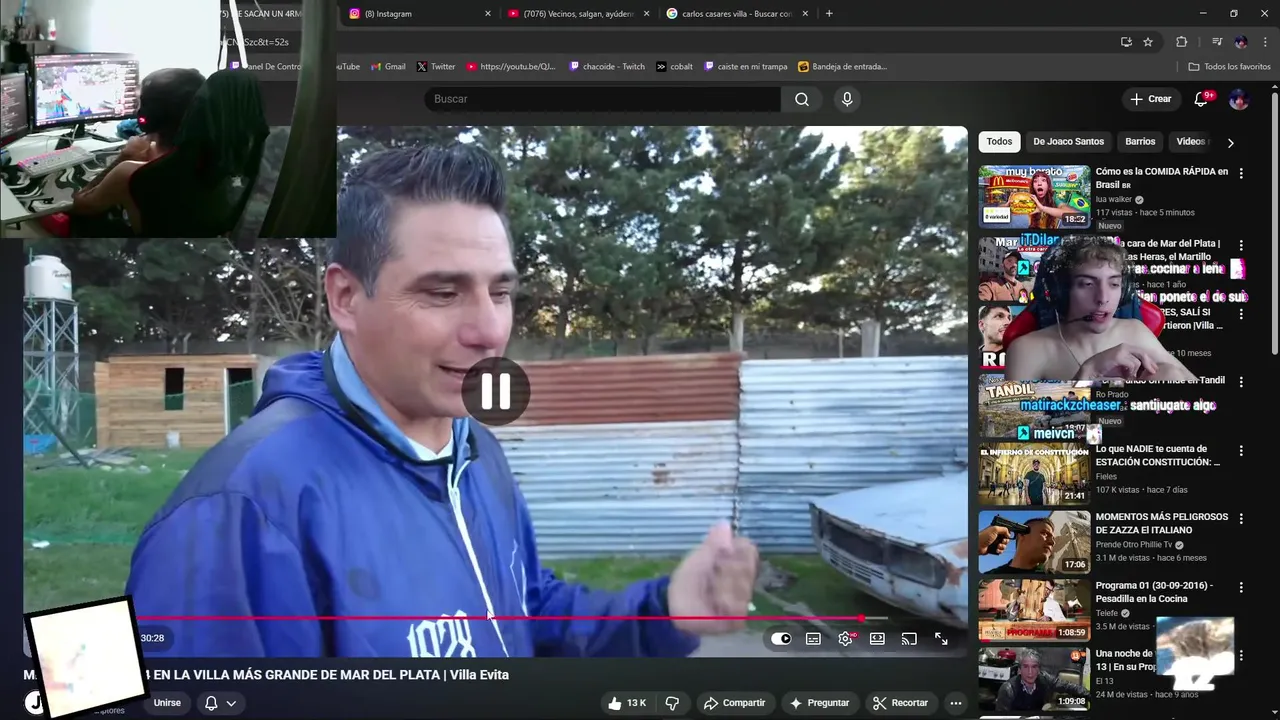1280x720 pixels.
Task: Open options for ZAZZA El ITALIANO video
Action: point(1241,519)
